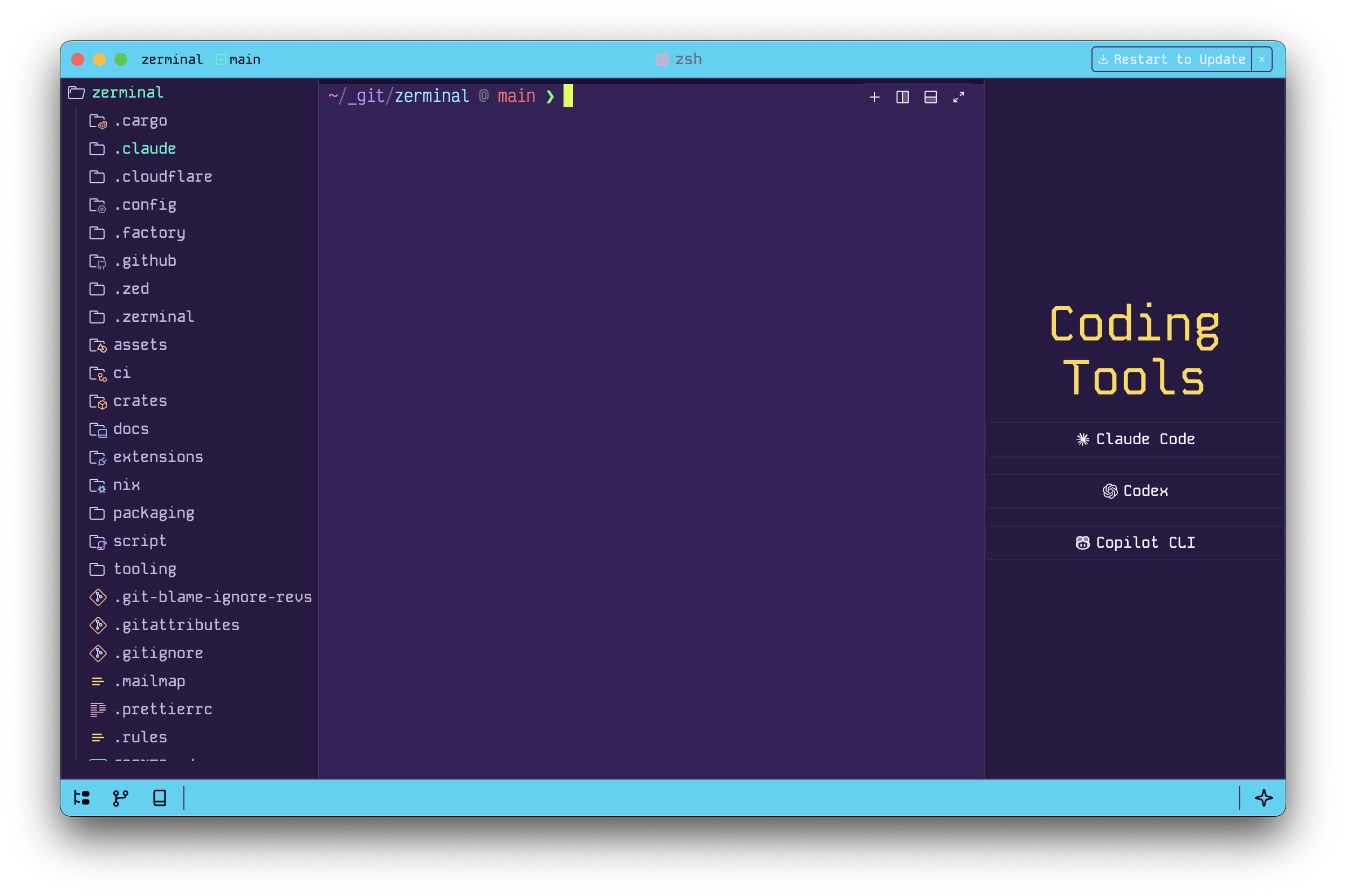Open zerminal project picker in title bar

point(172,59)
